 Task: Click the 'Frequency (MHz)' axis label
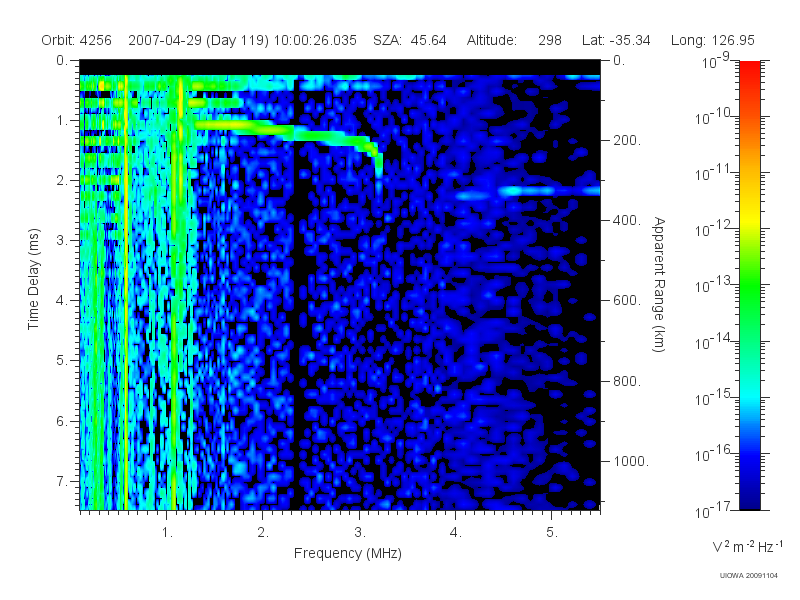348,553
